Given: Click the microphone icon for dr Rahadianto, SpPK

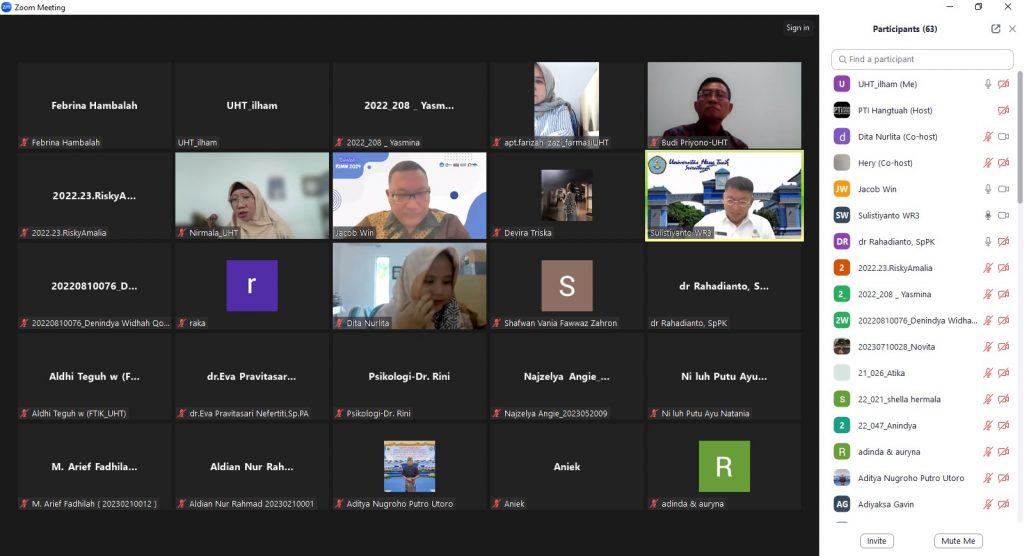Looking at the screenshot, I should pos(988,241).
